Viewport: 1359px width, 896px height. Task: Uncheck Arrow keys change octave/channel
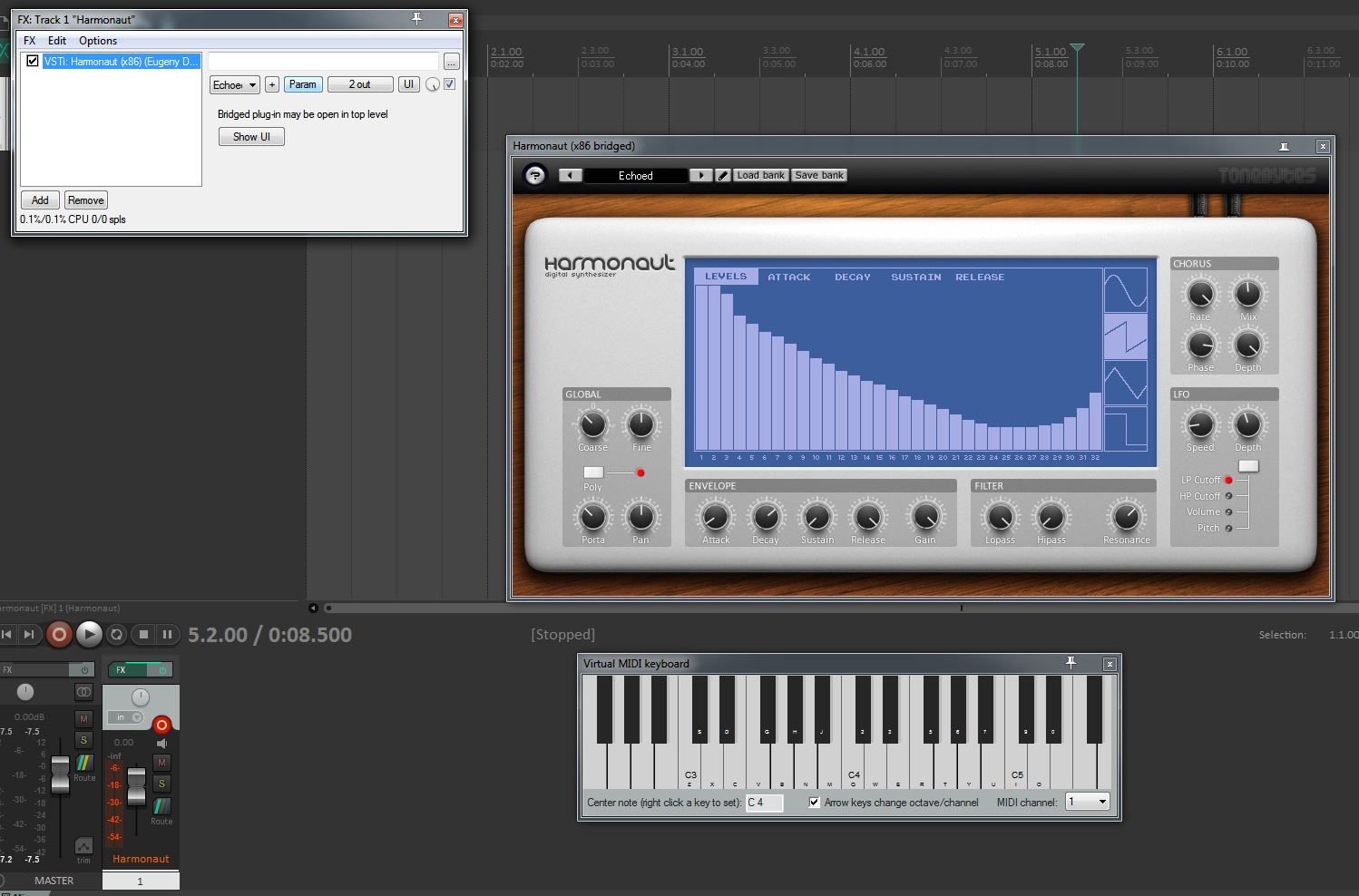pos(814,803)
